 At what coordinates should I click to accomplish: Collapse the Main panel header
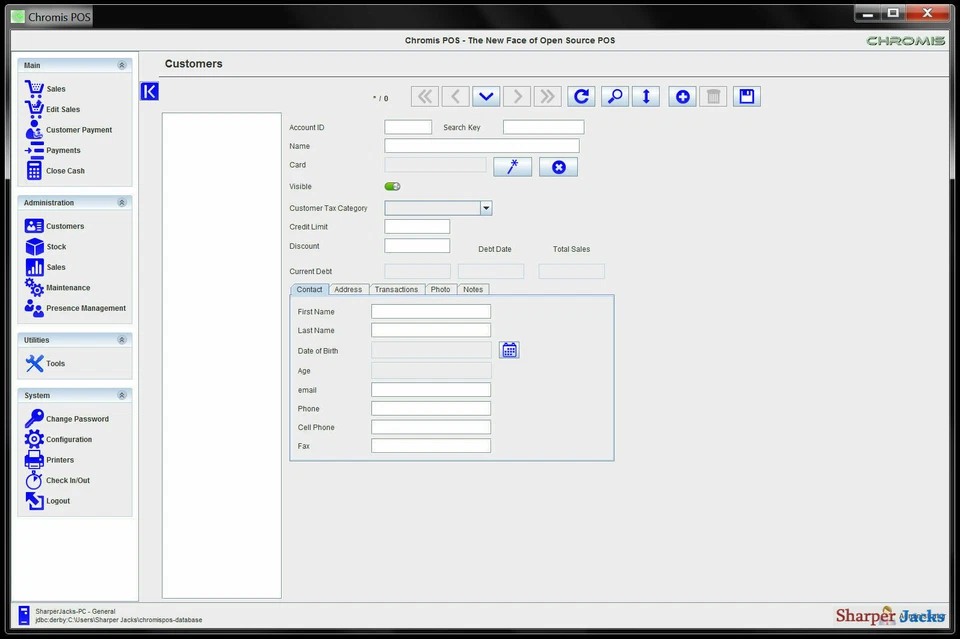[121, 63]
